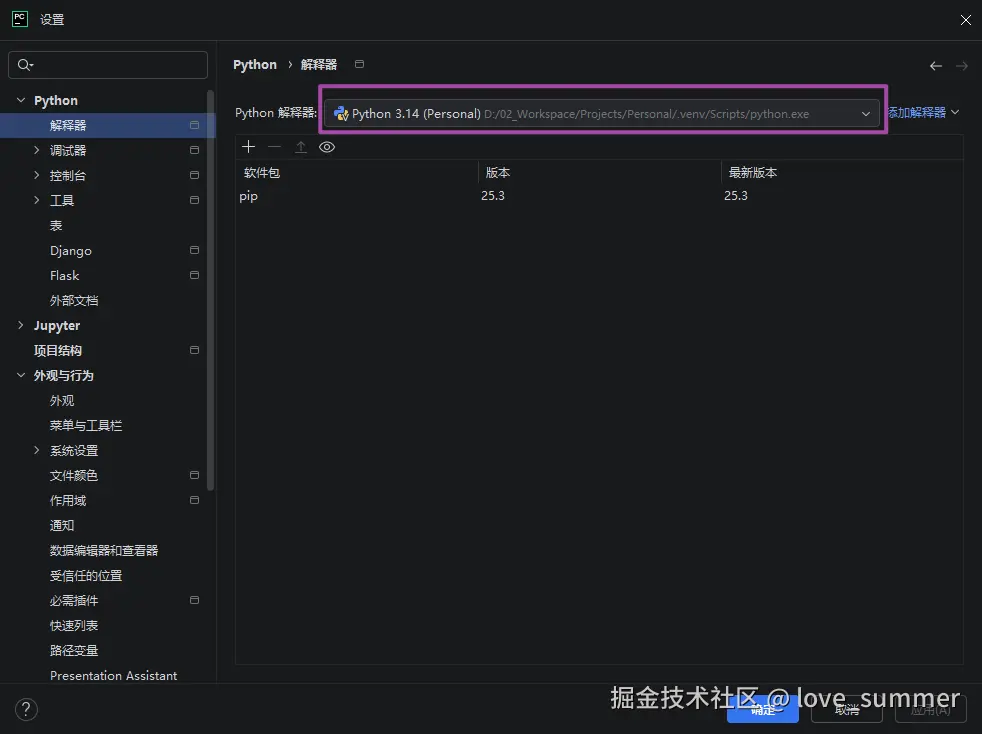Navigate forward with the right arrow
The height and width of the screenshot is (734, 982).
[962, 66]
